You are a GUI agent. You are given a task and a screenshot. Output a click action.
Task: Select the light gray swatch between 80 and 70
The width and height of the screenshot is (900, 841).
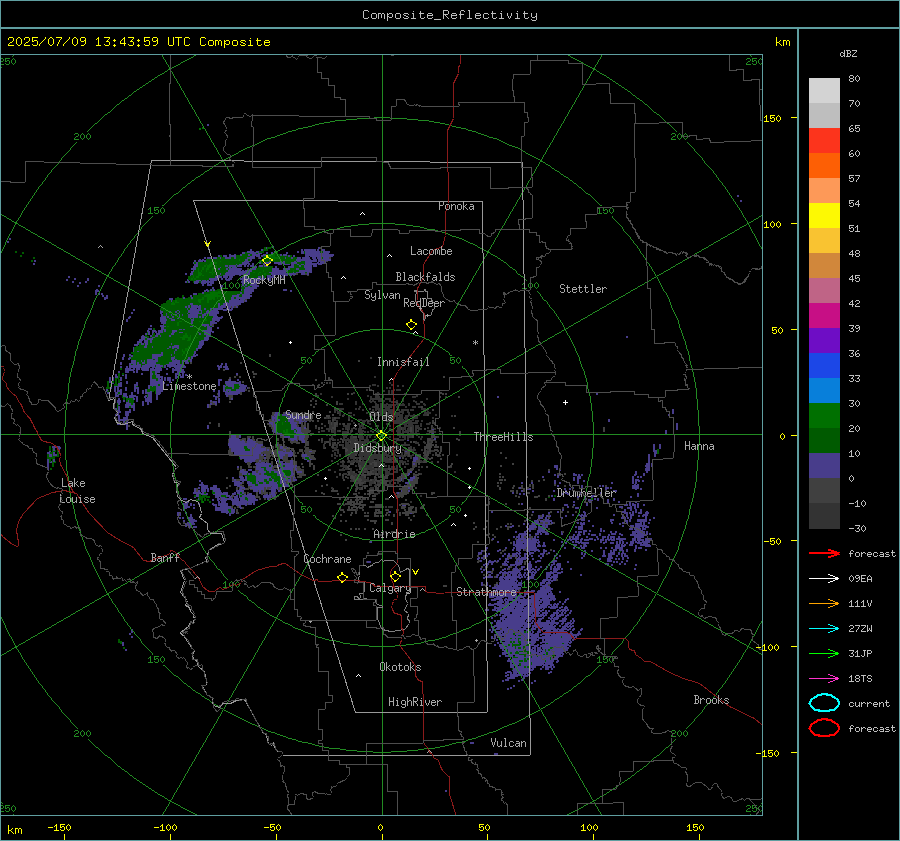(824, 91)
